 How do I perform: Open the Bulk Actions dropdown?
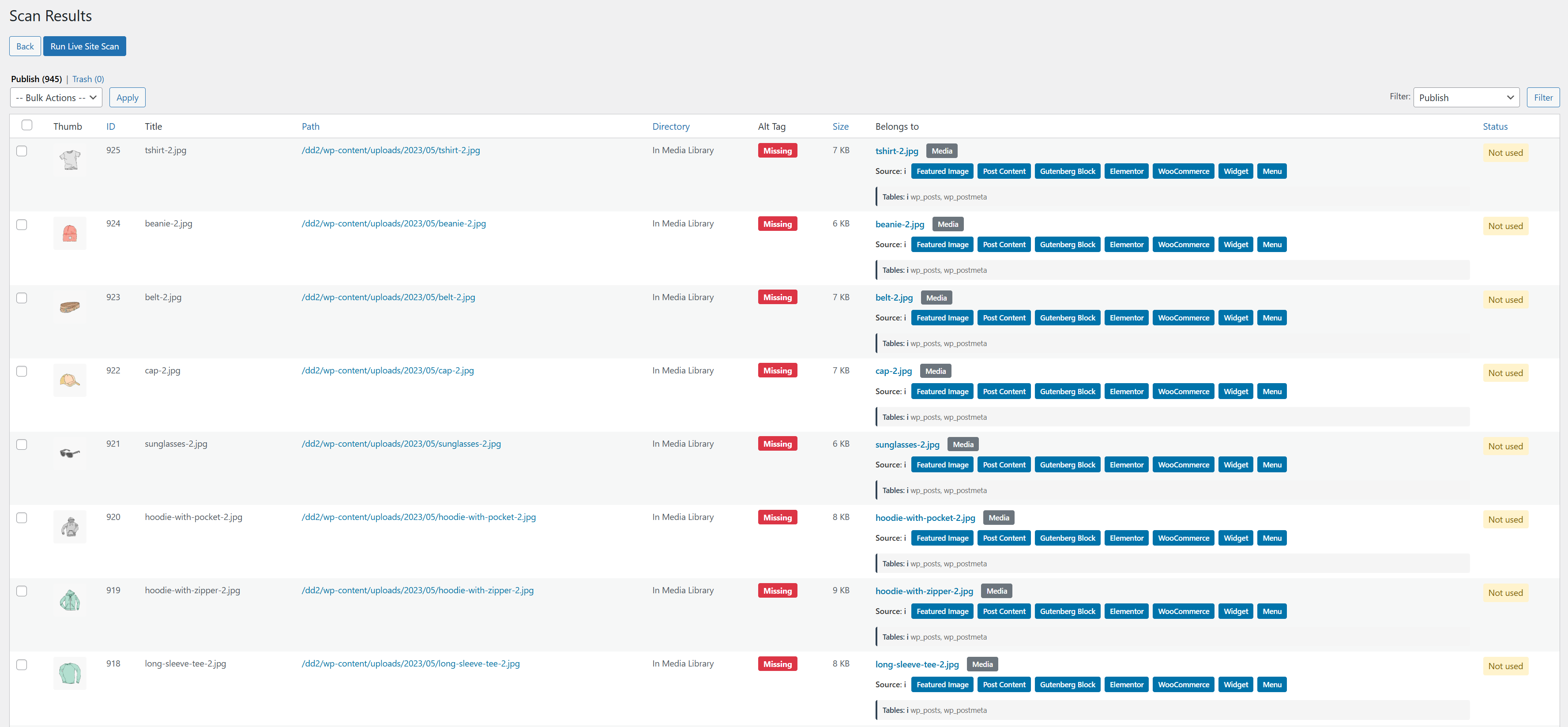pos(56,98)
